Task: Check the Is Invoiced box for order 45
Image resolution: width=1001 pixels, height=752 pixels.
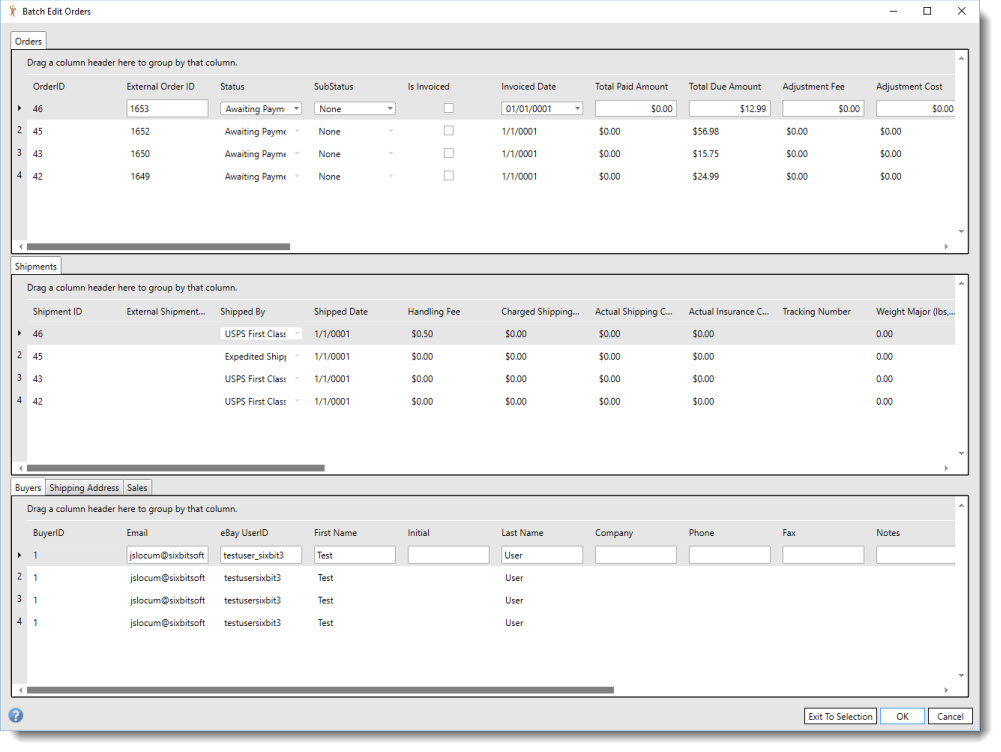Action: (x=448, y=131)
